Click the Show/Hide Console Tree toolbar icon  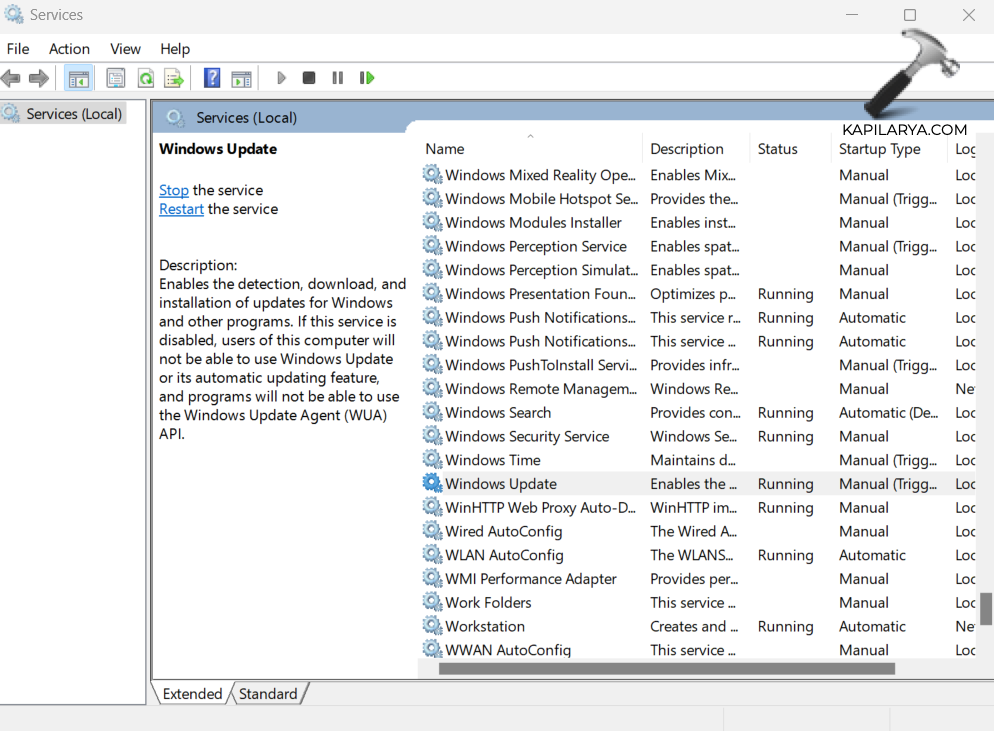click(78, 78)
